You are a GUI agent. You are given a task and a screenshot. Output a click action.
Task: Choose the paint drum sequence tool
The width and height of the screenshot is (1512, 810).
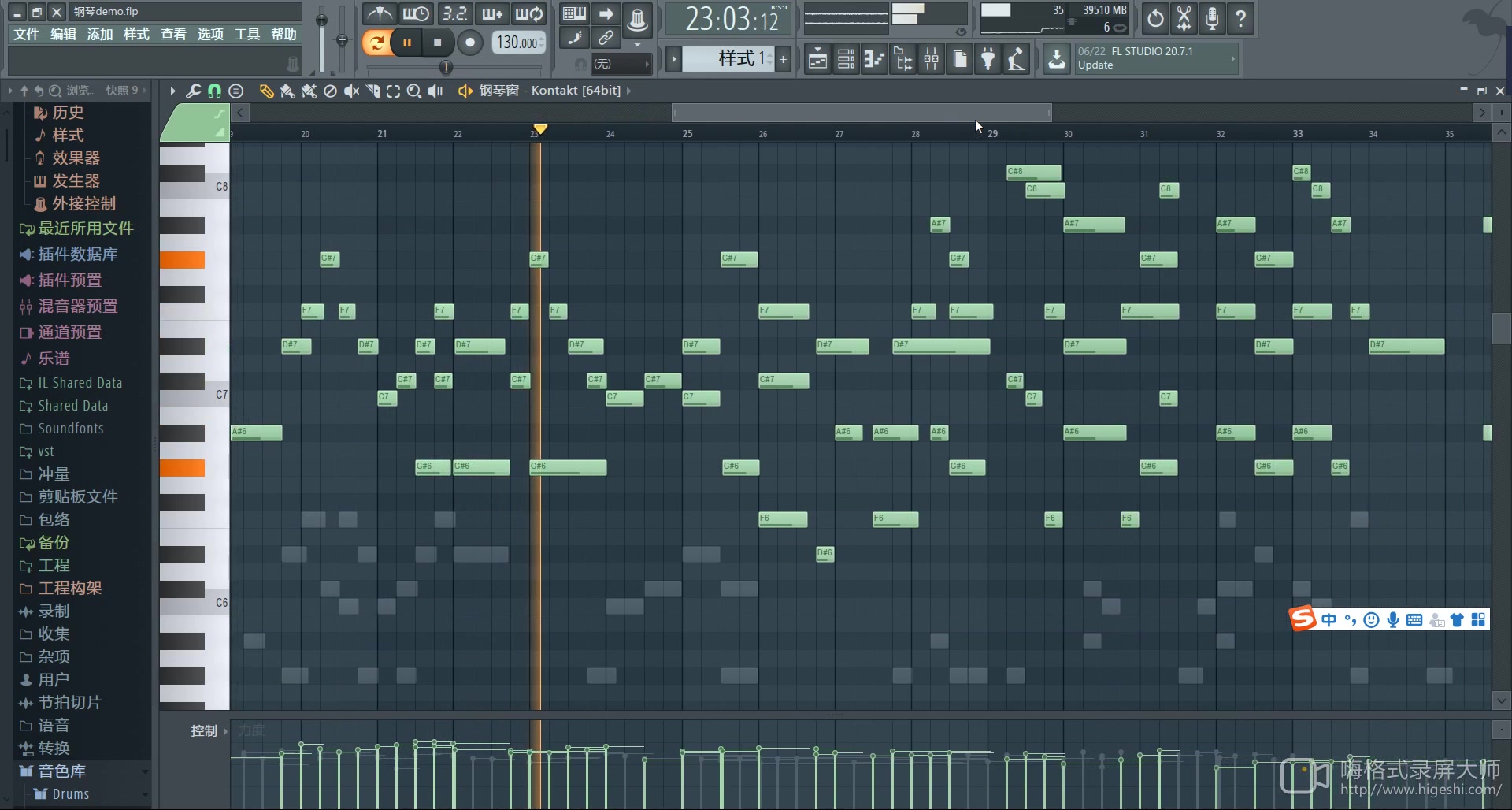point(309,91)
